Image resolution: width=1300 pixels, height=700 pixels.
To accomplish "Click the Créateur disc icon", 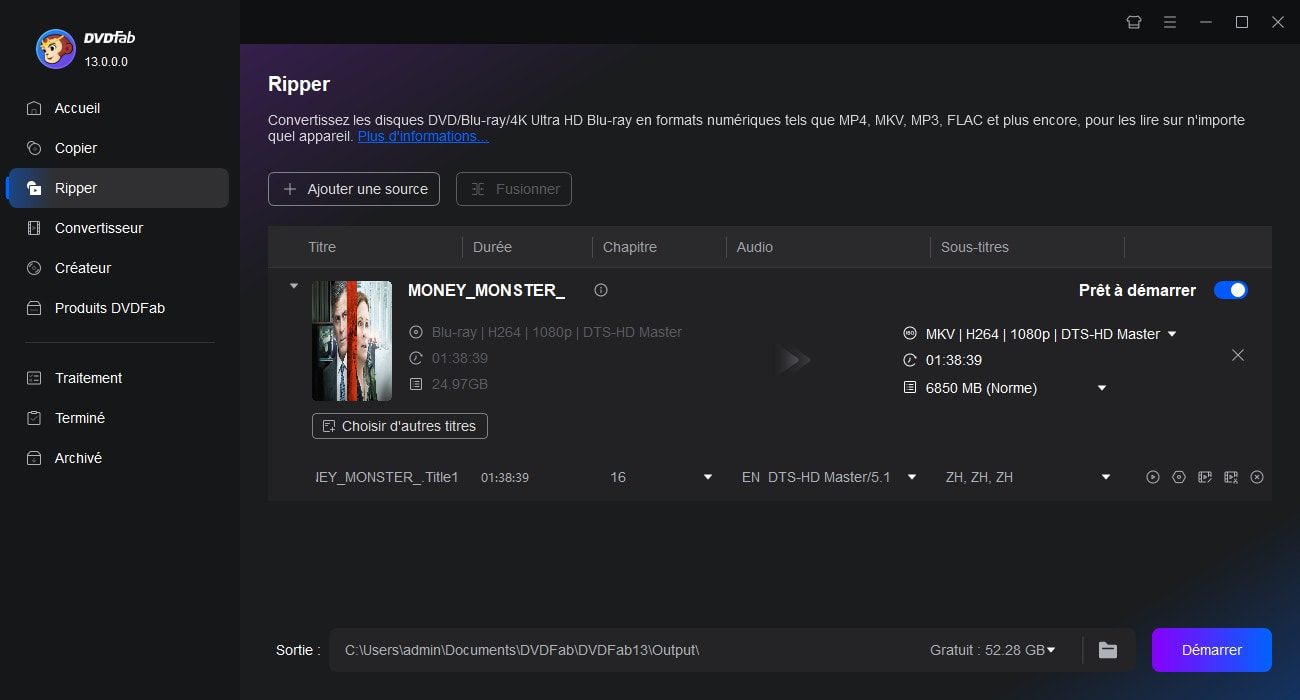I will pos(34,268).
